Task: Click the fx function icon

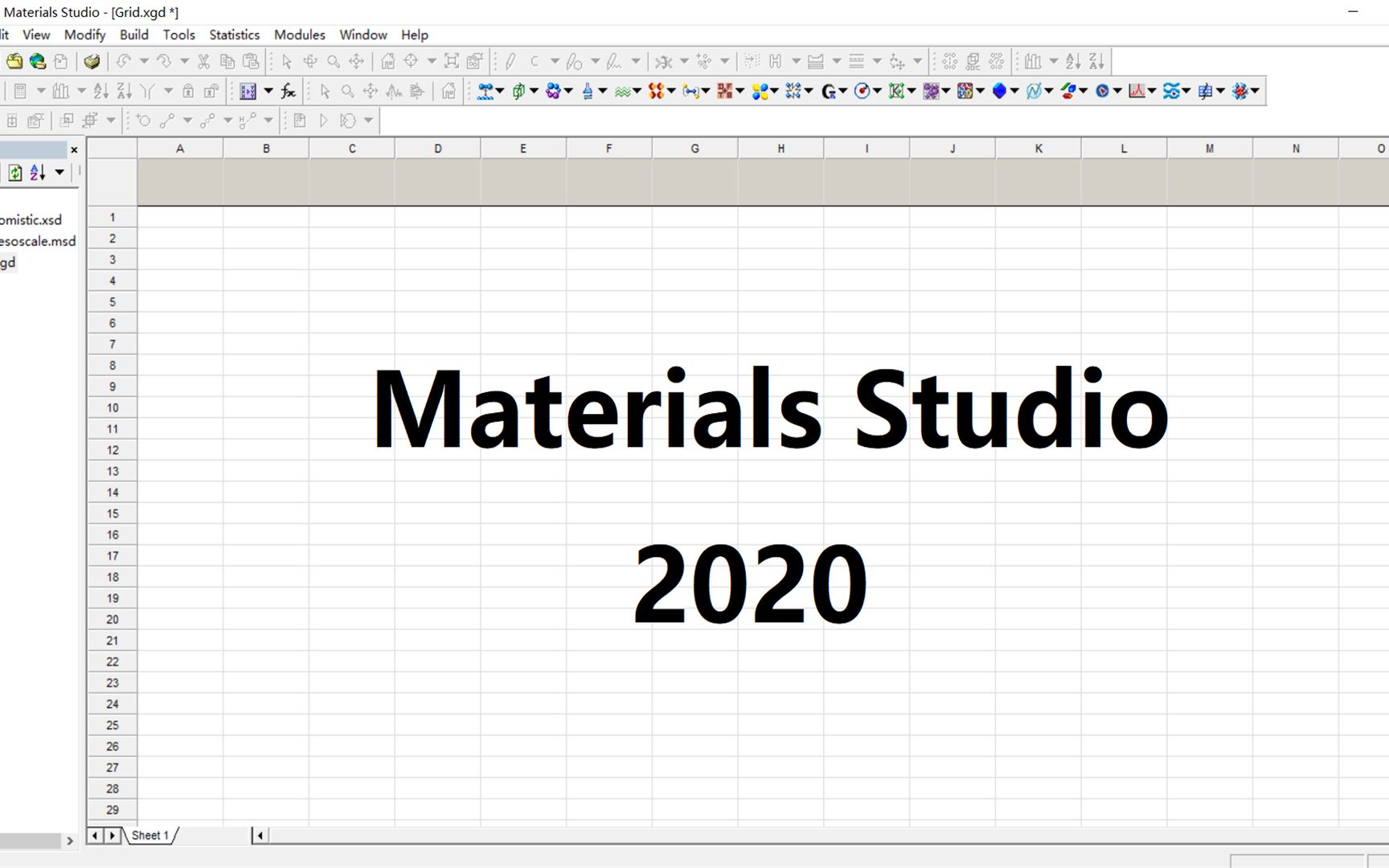Action: click(288, 91)
